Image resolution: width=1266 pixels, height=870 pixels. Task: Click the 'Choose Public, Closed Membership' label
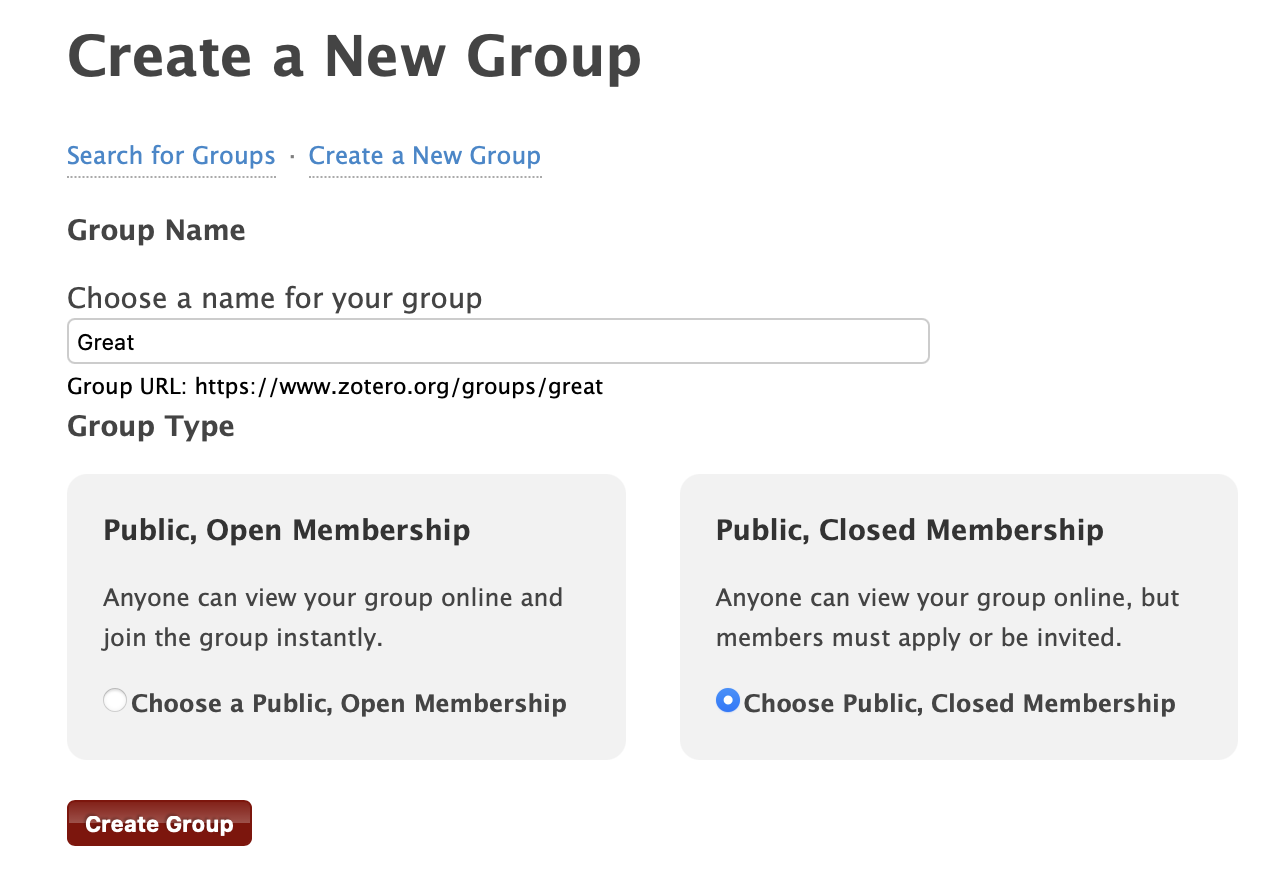[959, 703]
